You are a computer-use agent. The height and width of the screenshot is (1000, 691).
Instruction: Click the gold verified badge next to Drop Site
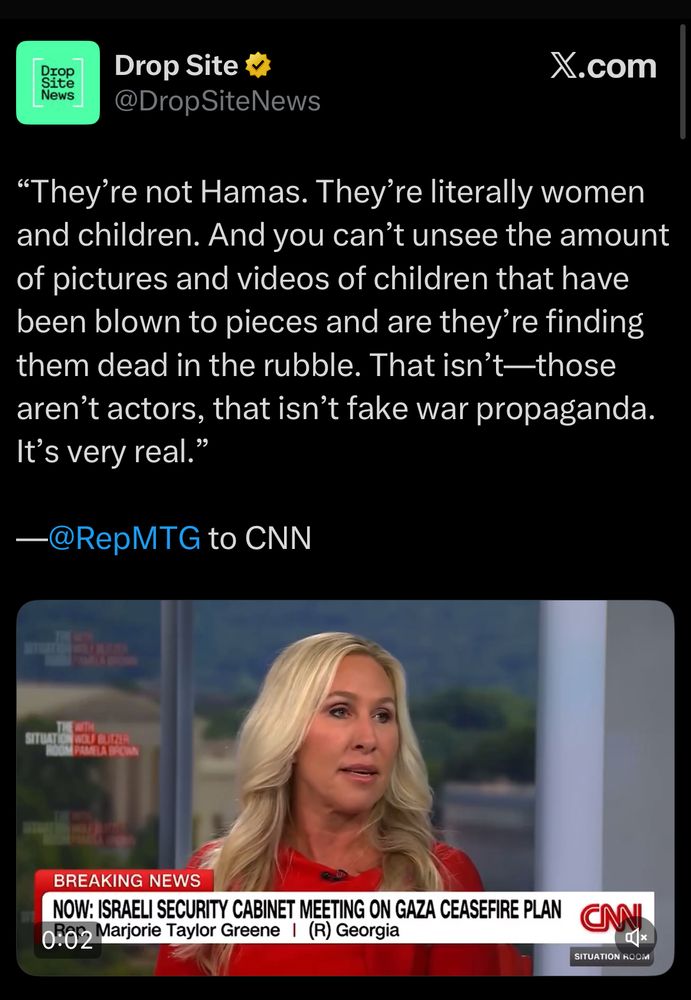coord(258,65)
